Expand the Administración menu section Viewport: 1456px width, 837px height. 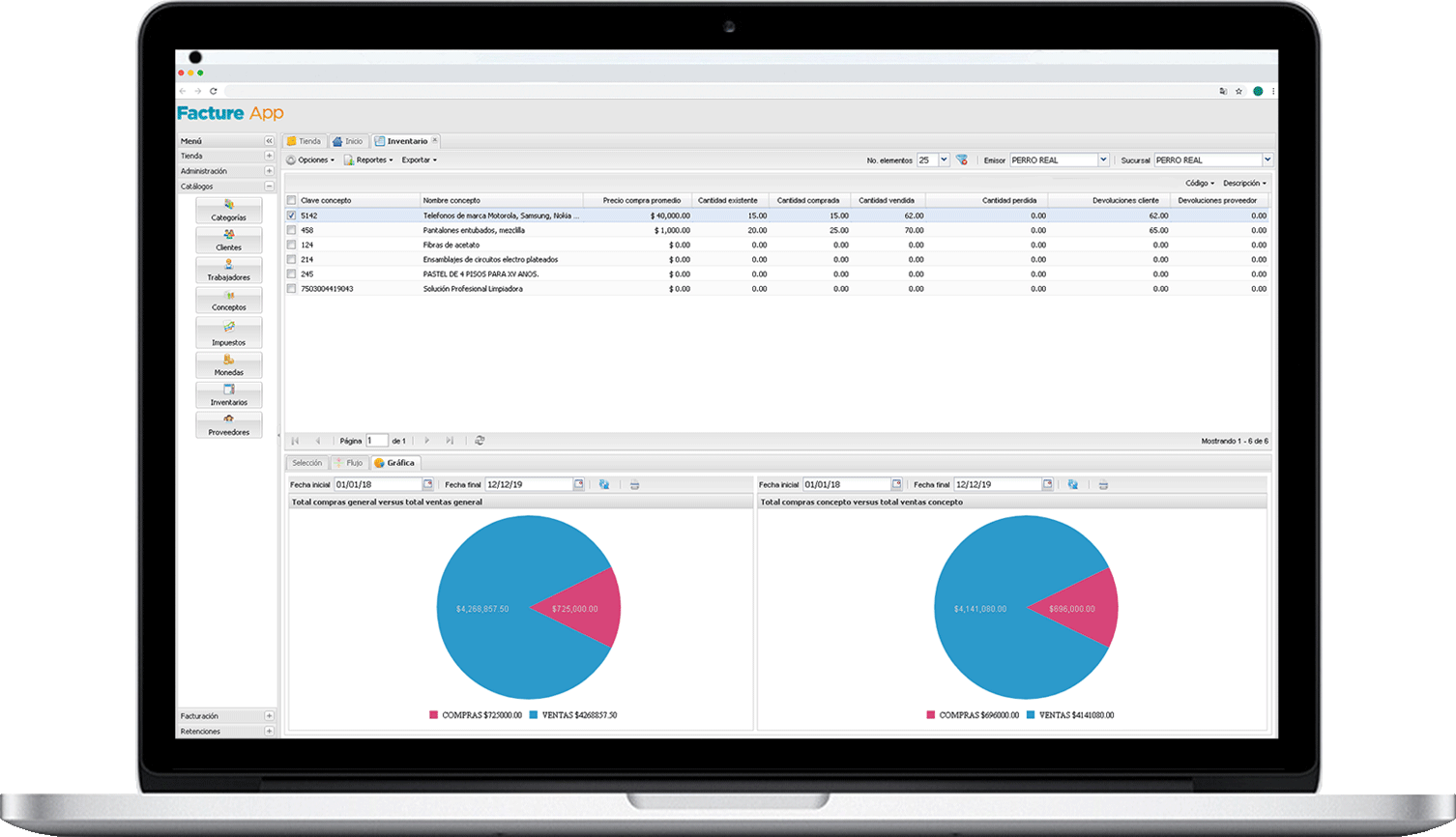click(x=269, y=171)
